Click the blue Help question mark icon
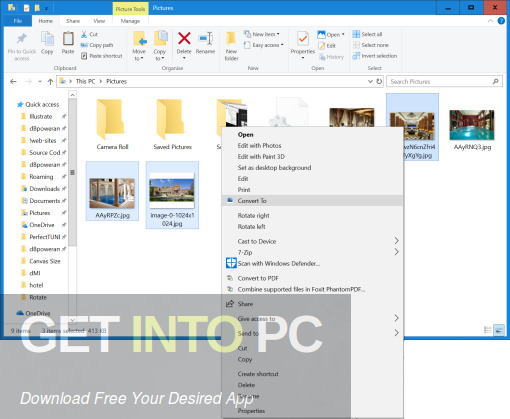Screen dimensions: 510x419 click(501, 21)
